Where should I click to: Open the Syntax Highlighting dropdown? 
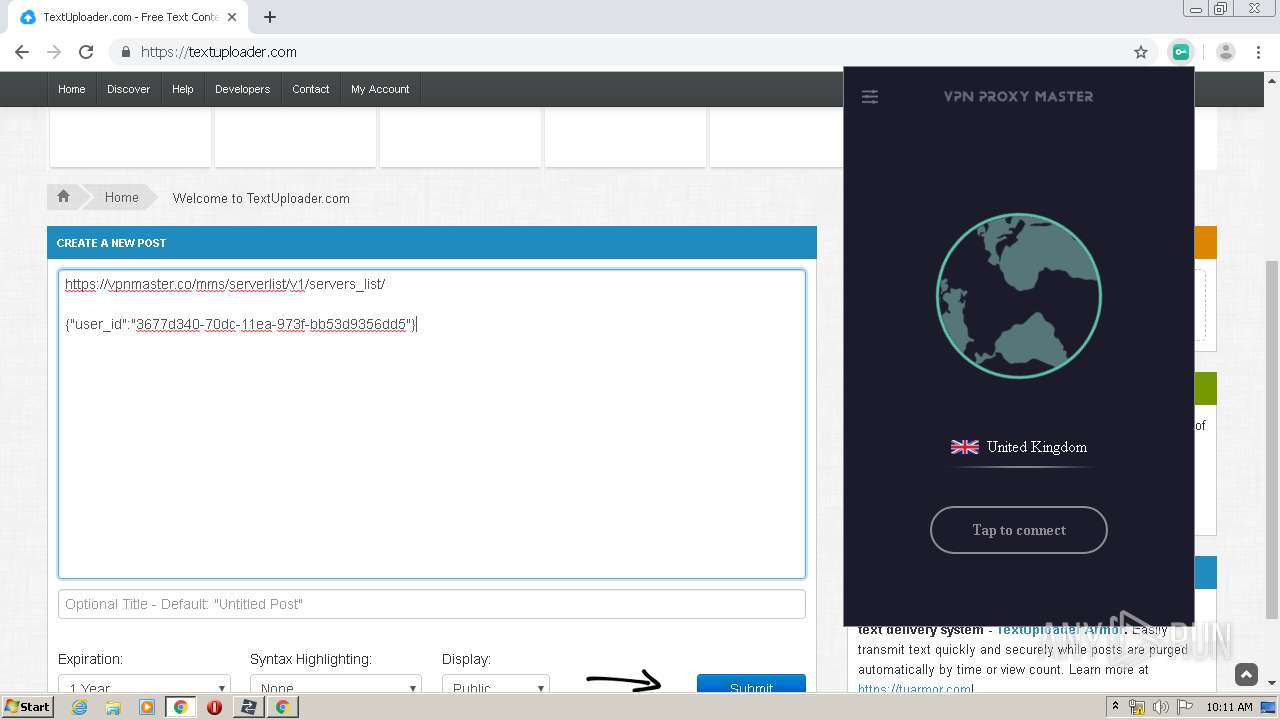point(336,685)
